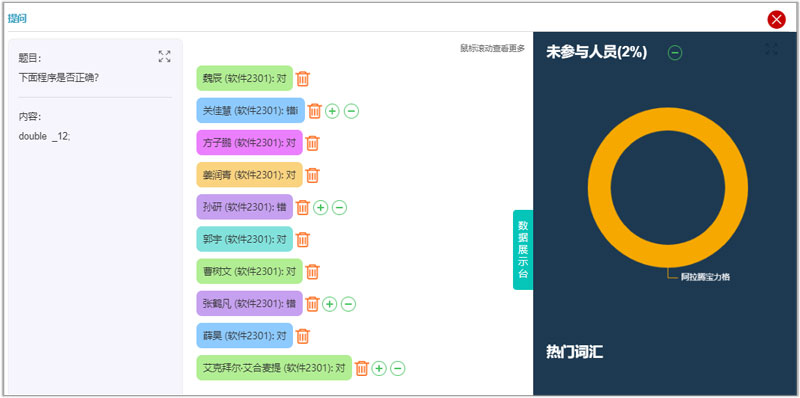The image size is (800, 398).
Task: Delete the answer from 郭宇
Action: (x=303, y=239)
